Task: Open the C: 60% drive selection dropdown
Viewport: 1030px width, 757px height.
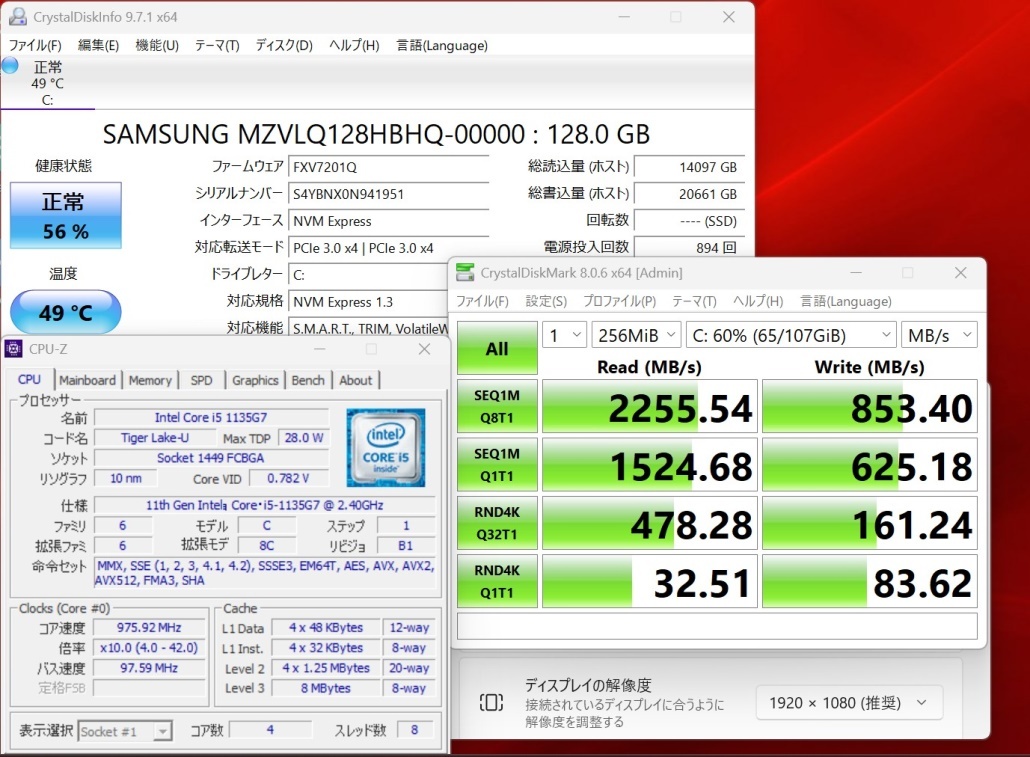Action: pos(791,336)
